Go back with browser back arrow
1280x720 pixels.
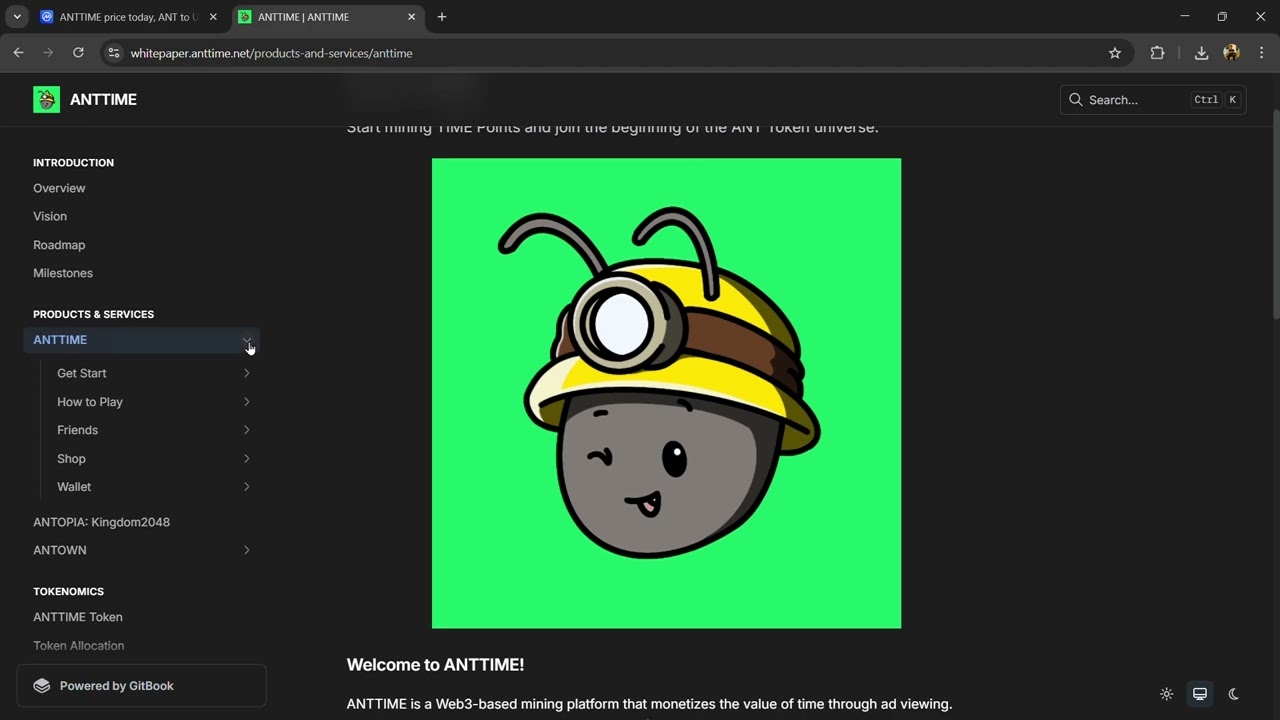[x=18, y=53]
